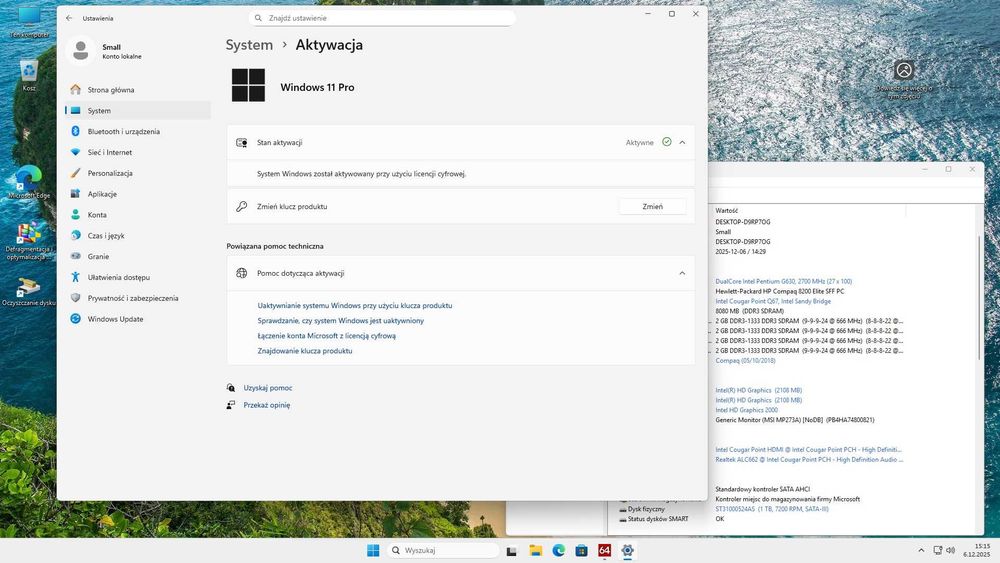Select Generic Monitor (MSI MP273A) row
This screenshot has width=1000, height=563.
pos(795,420)
